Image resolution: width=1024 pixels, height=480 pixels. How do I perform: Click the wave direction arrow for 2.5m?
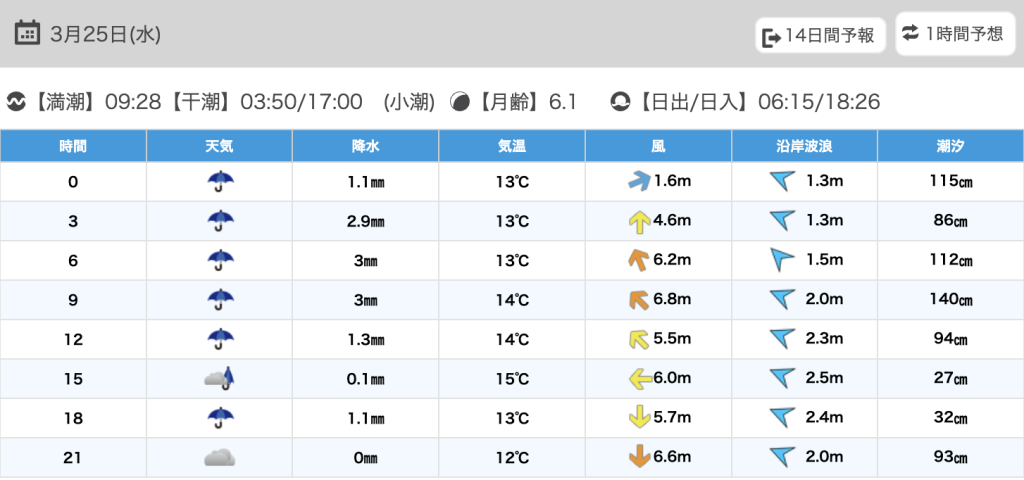pyautogui.click(x=781, y=378)
